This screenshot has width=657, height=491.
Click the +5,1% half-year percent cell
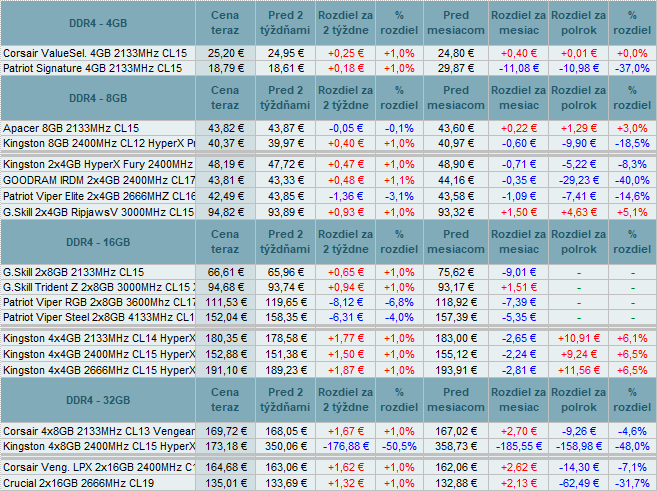coord(632,212)
